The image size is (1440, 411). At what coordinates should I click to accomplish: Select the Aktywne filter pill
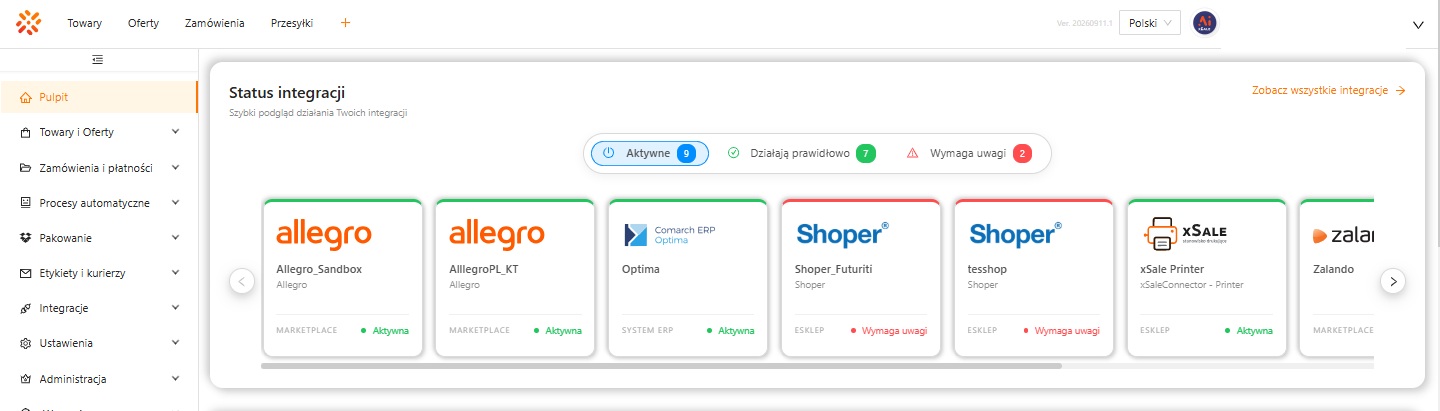click(650, 153)
